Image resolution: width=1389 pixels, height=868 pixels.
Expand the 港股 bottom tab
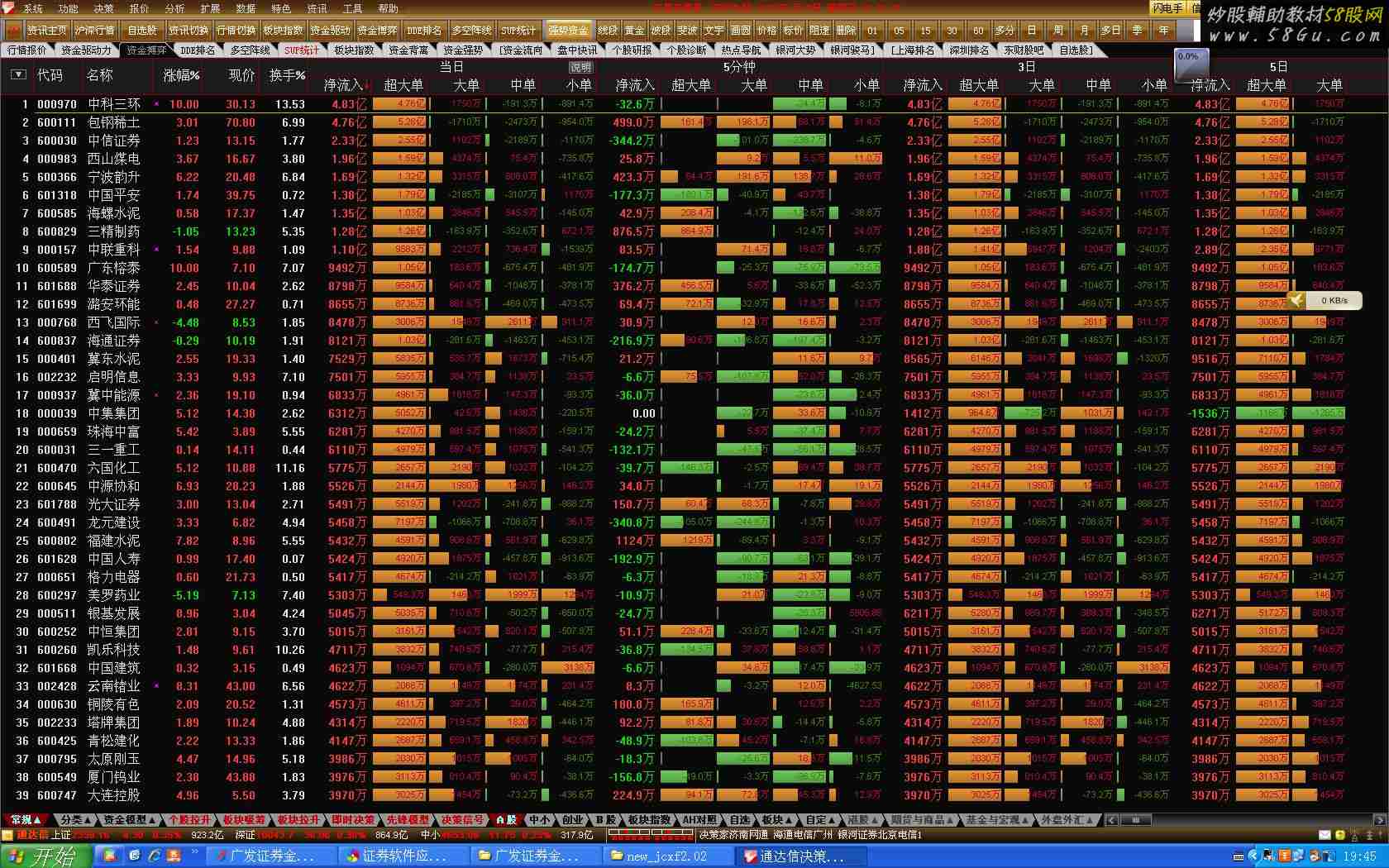point(862,819)
